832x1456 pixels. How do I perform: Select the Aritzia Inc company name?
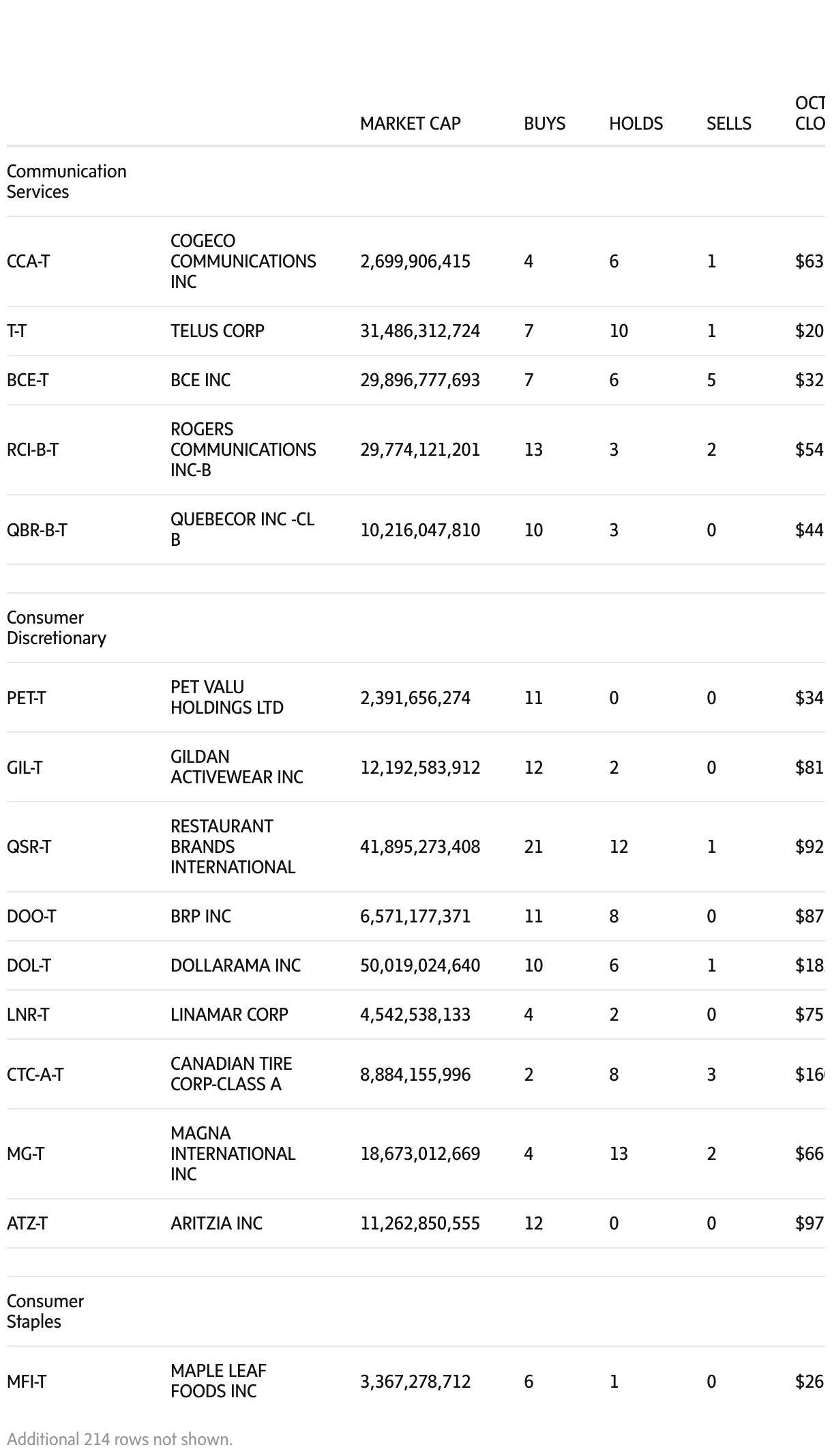(216, 1223)
